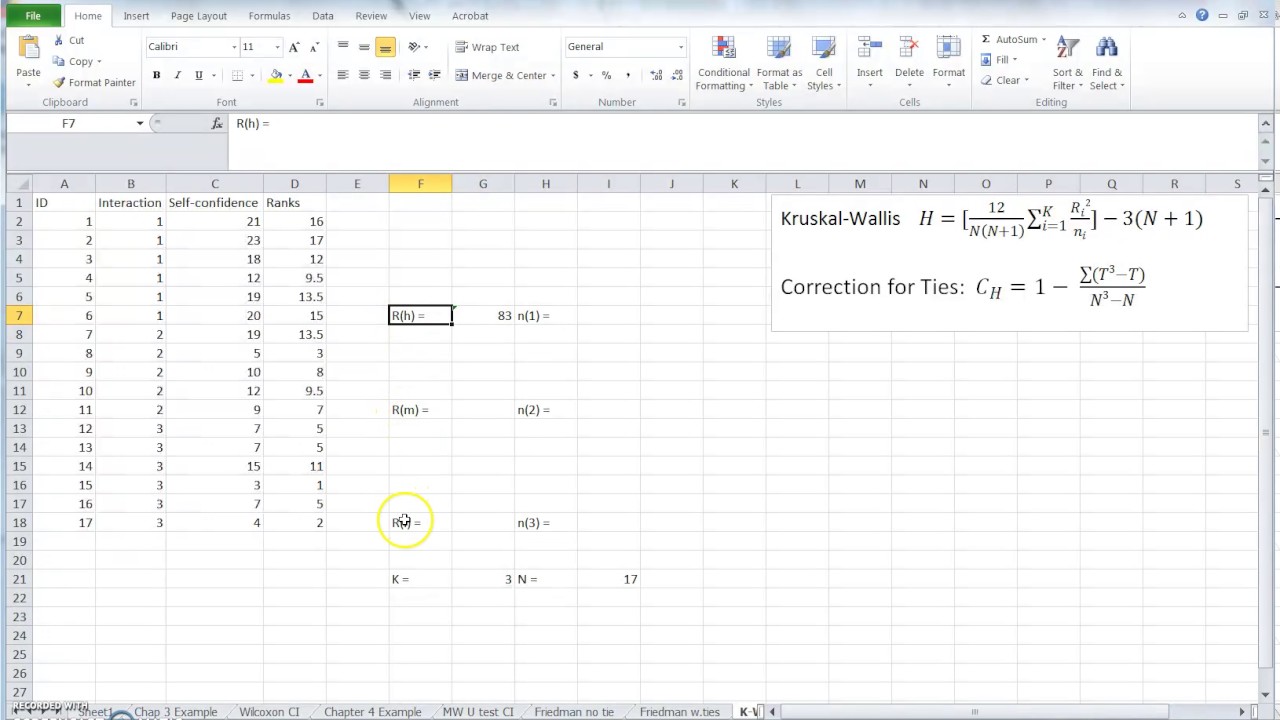The height and width of the screenshot is (720, 1280).
Task: Open the Clipboard dialog launcher
Action: (x=134, y=102)
